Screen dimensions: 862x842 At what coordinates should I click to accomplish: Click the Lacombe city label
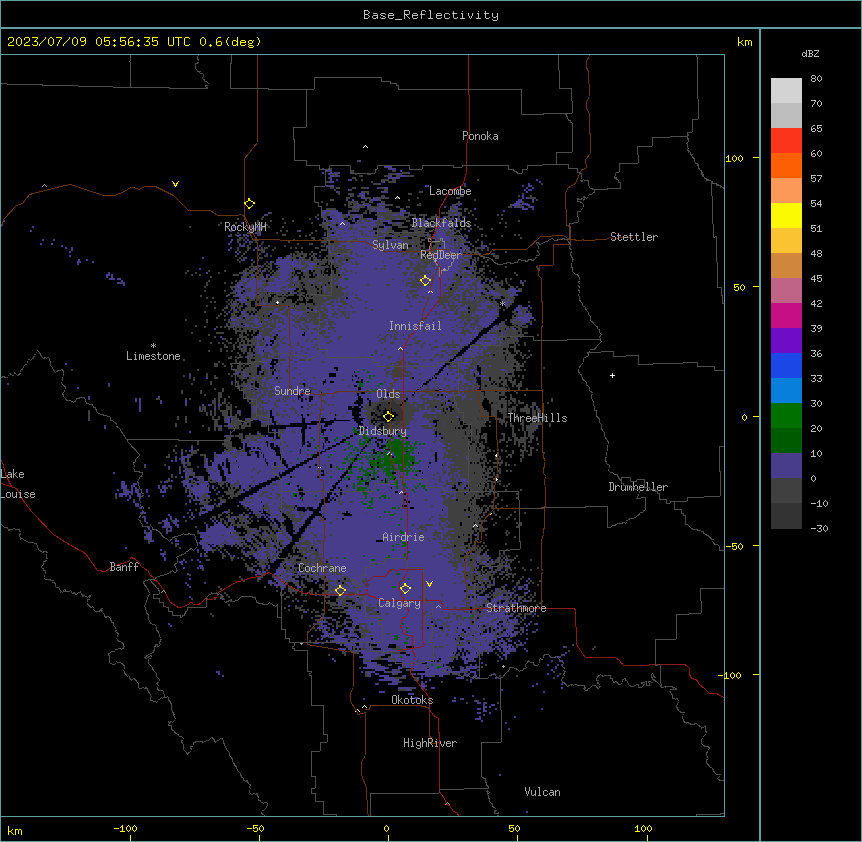(450, 191)
